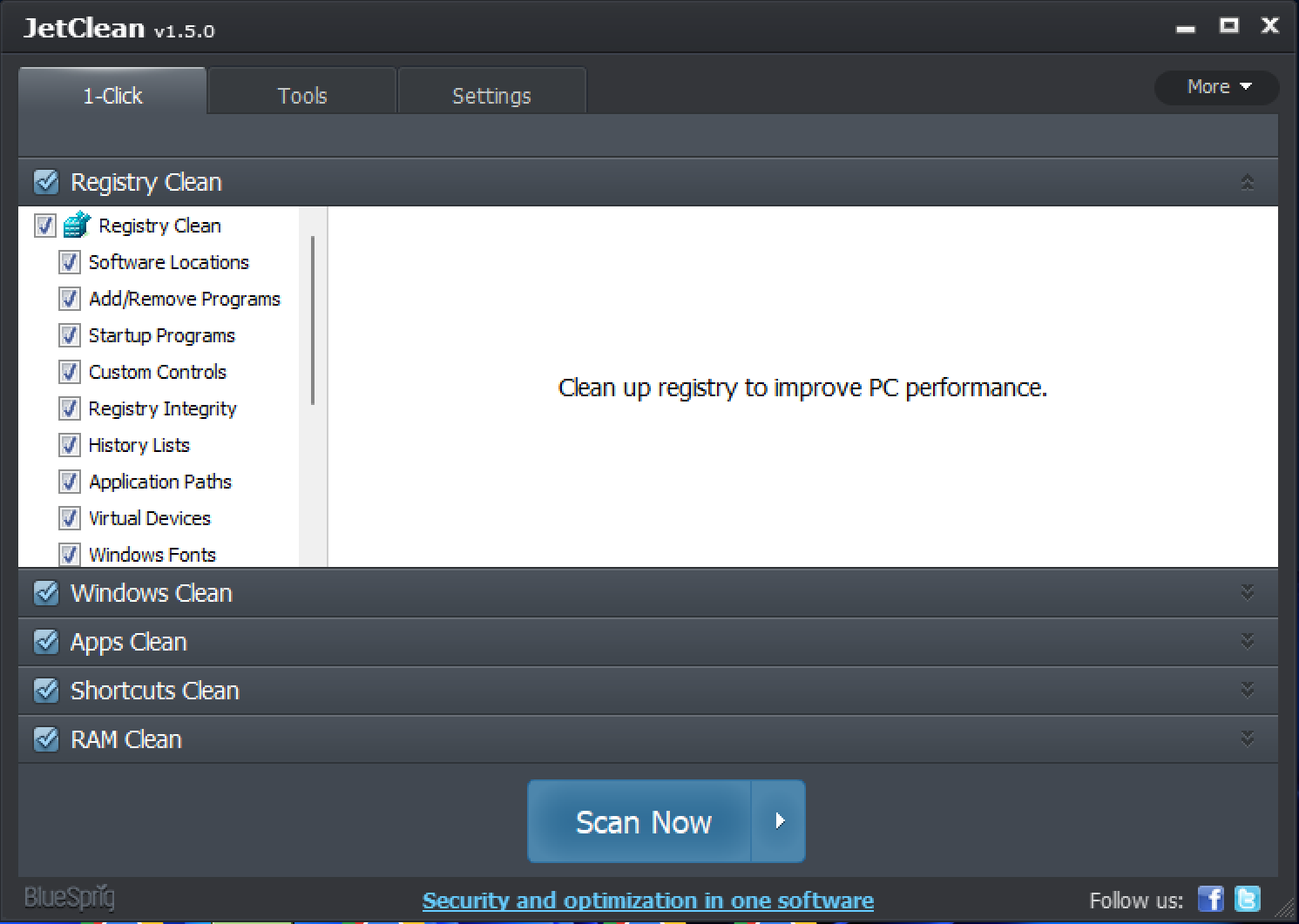Click the Registry Clean tree icon
The height and width of the screenshot is (924, 1299).
(x=78, y=225)
